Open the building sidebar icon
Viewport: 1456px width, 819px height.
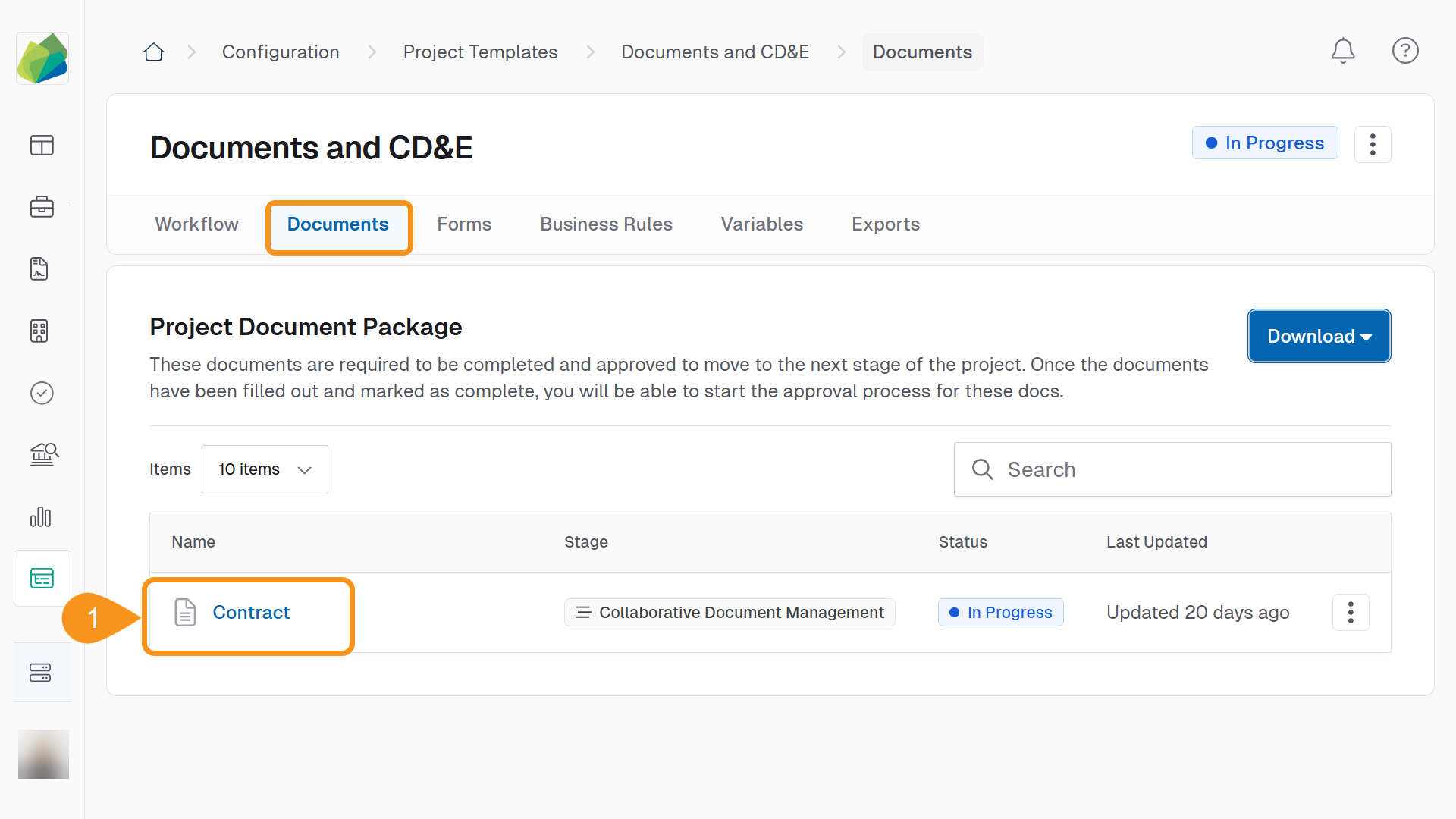coord(39,331)
